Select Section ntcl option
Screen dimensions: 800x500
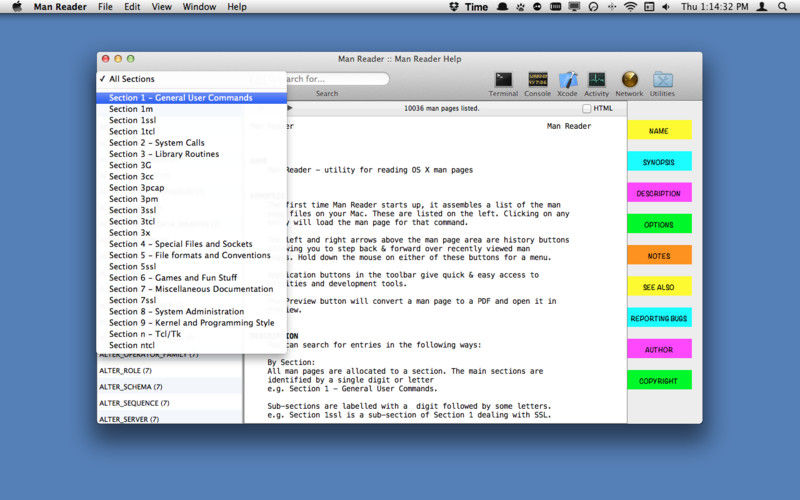pos(191,345)
